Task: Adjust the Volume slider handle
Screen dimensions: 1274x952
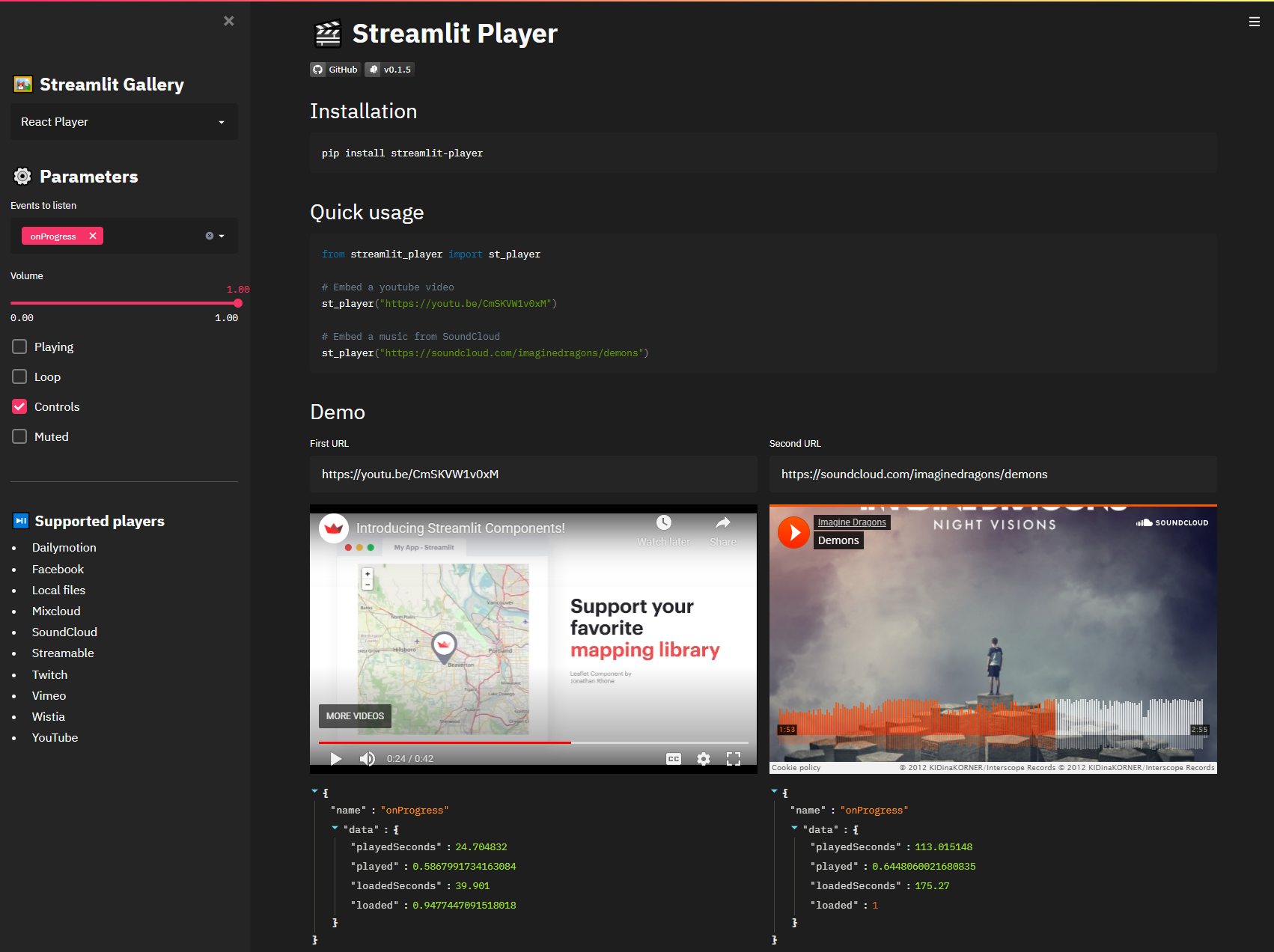Action: pyautogui.click(x=238, y=303)
